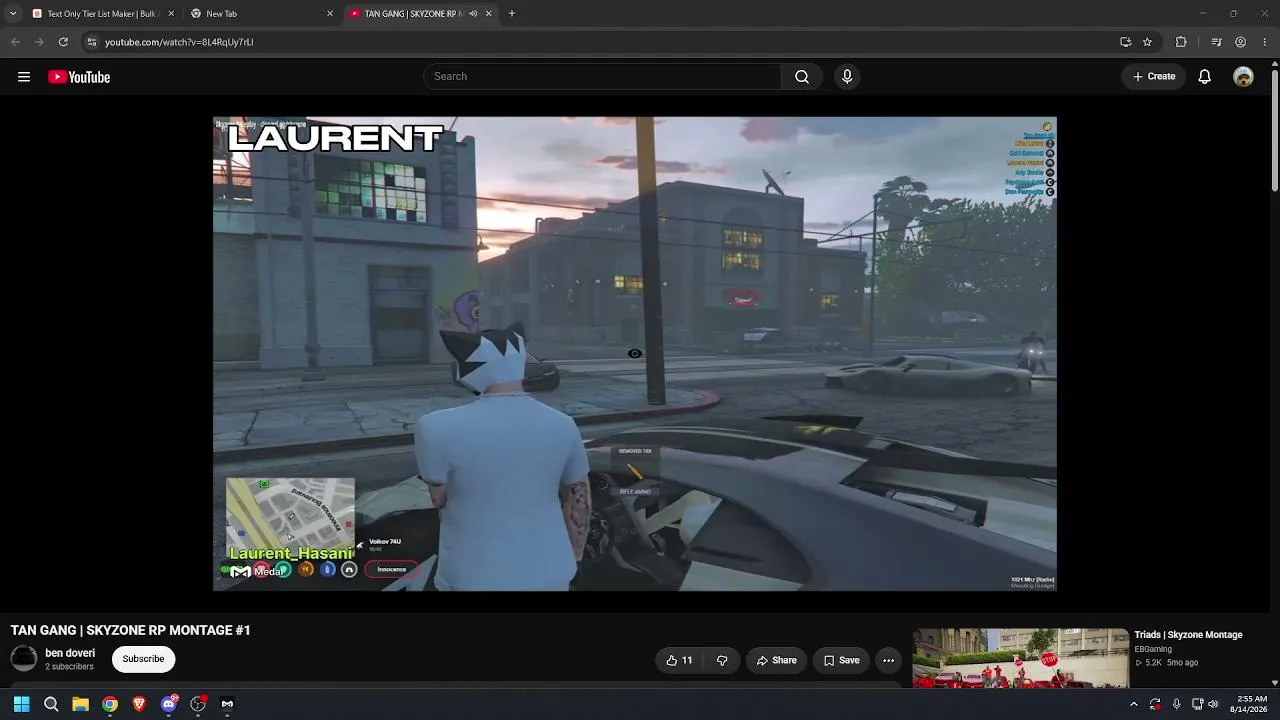Open the YouTube guide hamburger menu
1280x720 pixels.
[x=24, y=77]
